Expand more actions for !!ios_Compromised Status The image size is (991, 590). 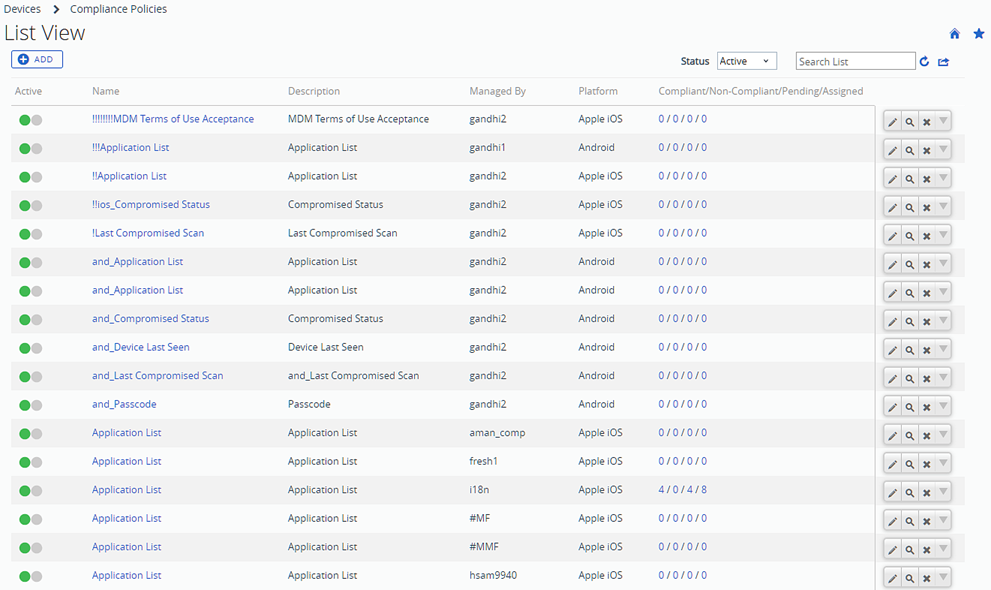(943, 207)
